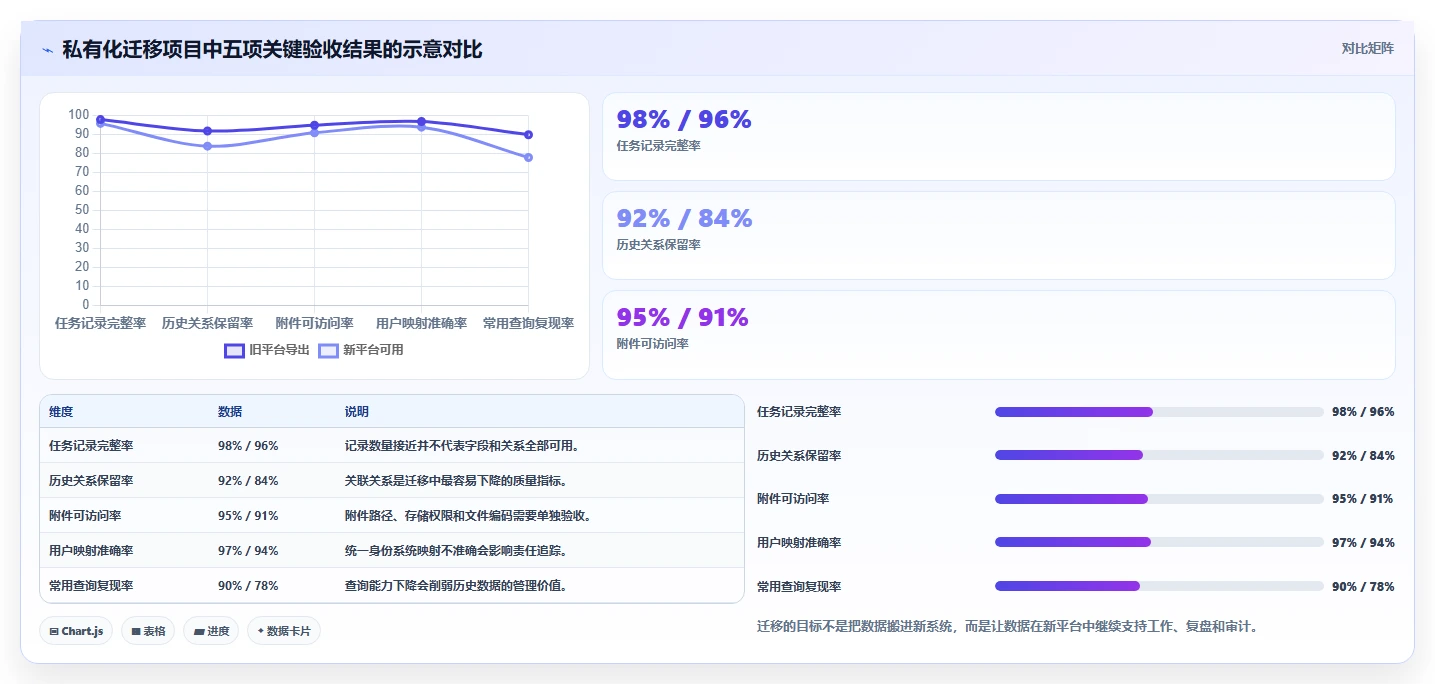Click the 说明 table column header
The height and width of the screenshot is (684, 1435).
[357, 412]
